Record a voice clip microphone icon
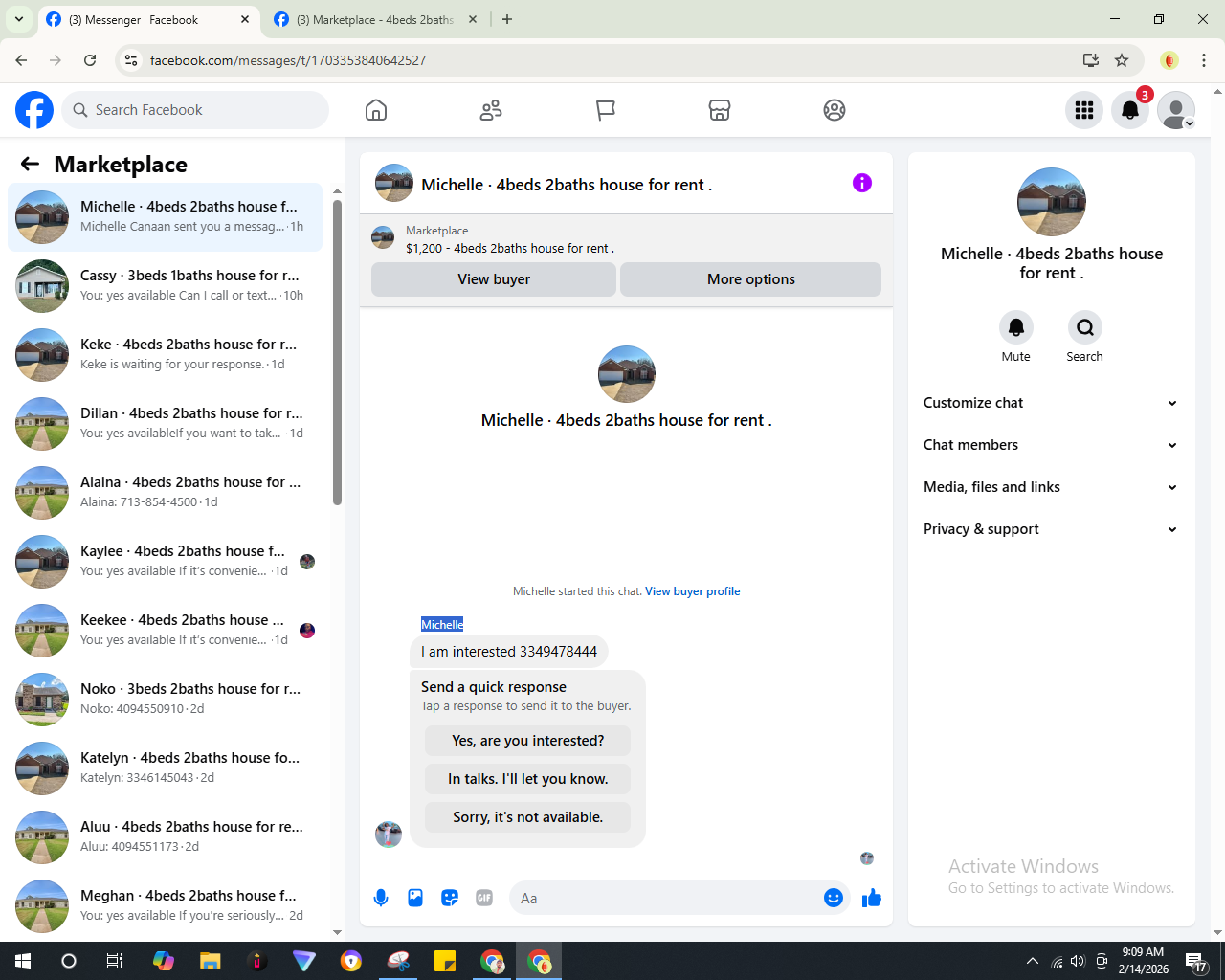Viewport: 1225px width, 980px height. [x=381, y=898]
